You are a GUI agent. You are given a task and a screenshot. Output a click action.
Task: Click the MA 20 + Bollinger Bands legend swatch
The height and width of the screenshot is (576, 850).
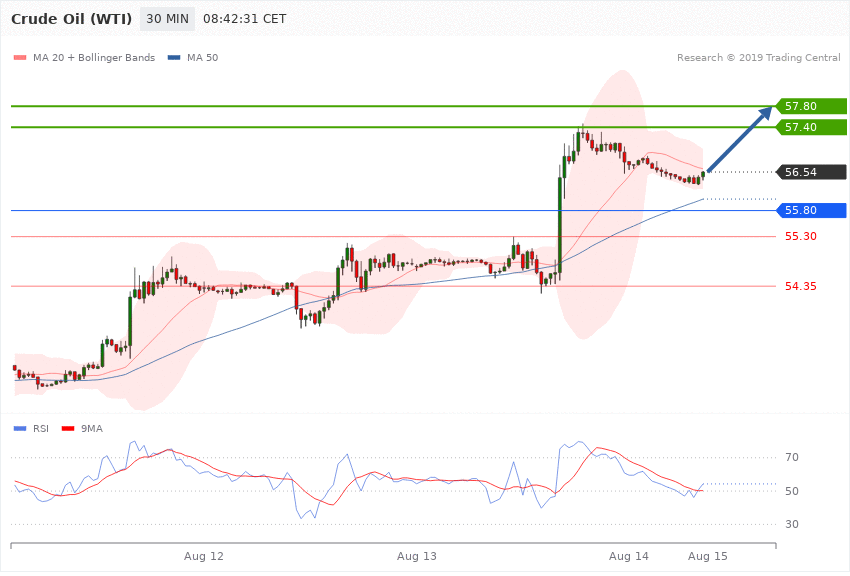point(20,58)
